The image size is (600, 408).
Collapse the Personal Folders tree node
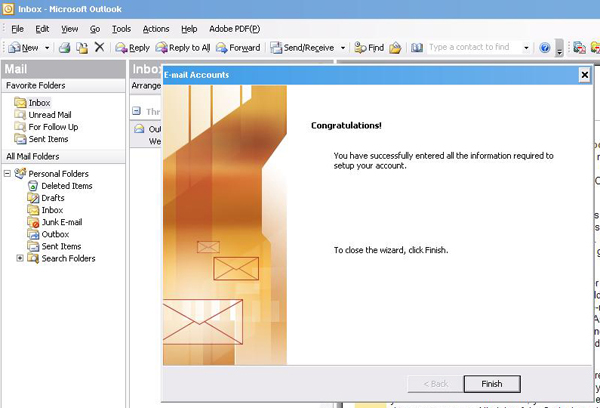click(x=7, y=173)
